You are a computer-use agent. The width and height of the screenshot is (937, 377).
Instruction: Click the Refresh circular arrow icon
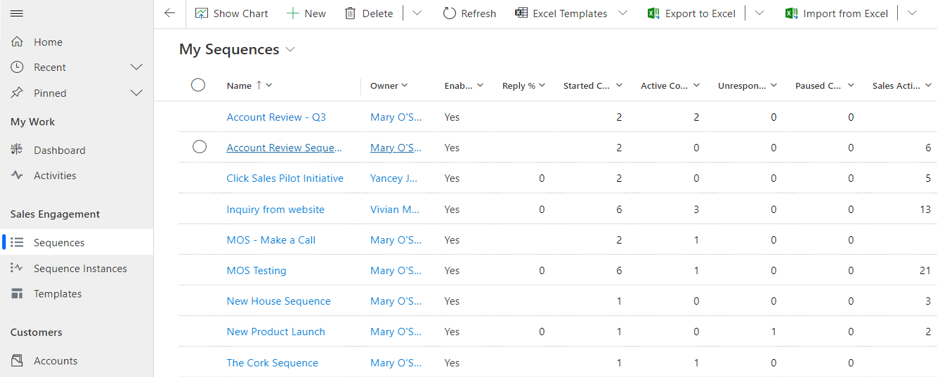(449, 13)
